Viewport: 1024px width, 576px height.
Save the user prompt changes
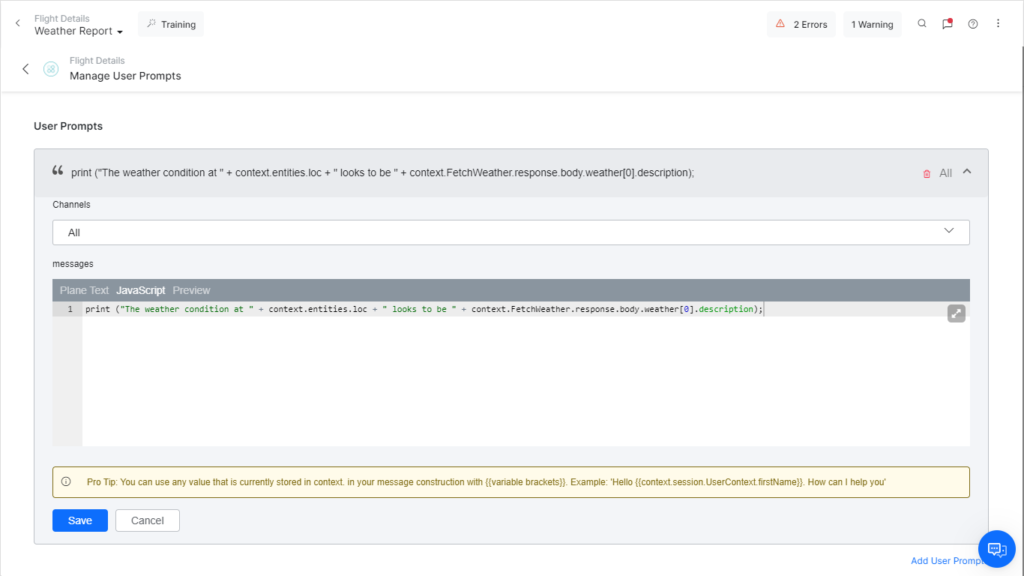coord(79,520)
